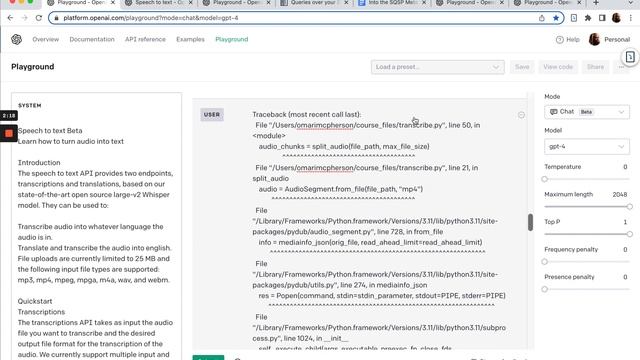This screenshot has height=360, width=640.
Task: Select the Playground nav item
Action: (232, 40)
